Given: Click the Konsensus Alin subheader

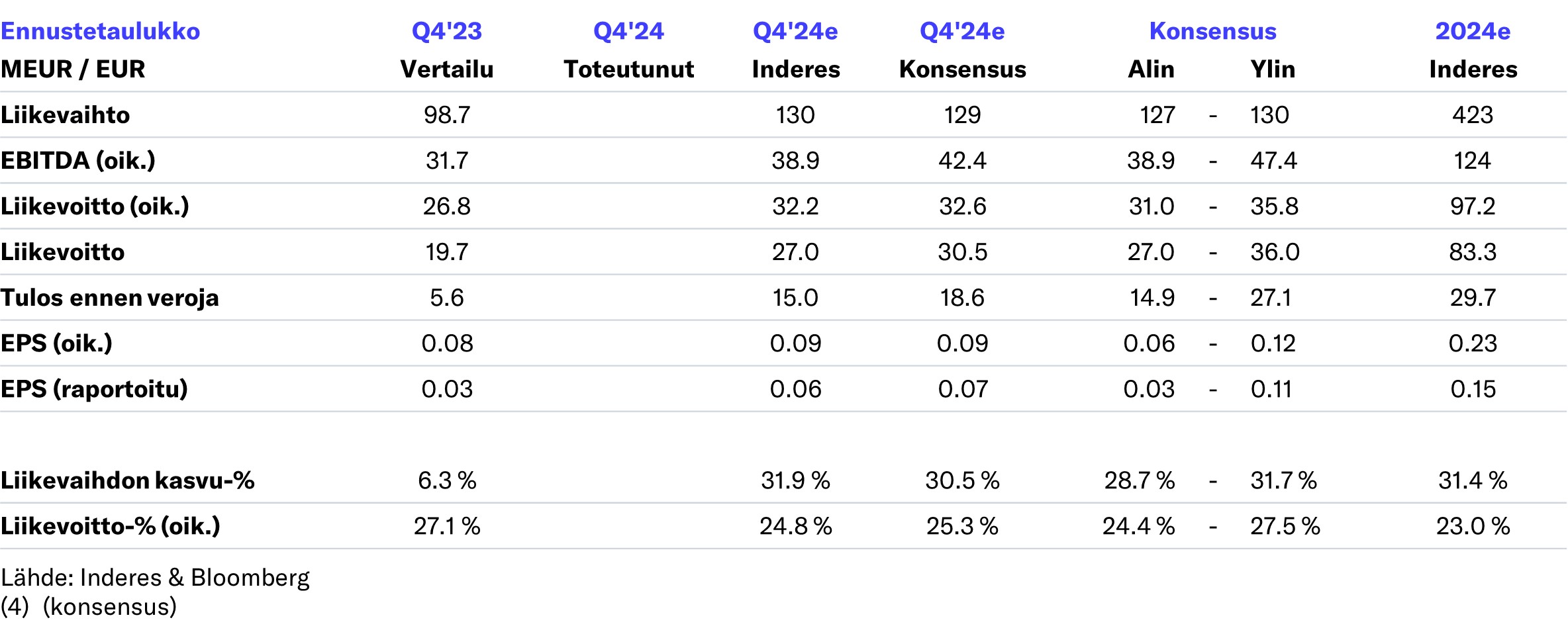Looking at the screenshot, I should point(1151,69).
